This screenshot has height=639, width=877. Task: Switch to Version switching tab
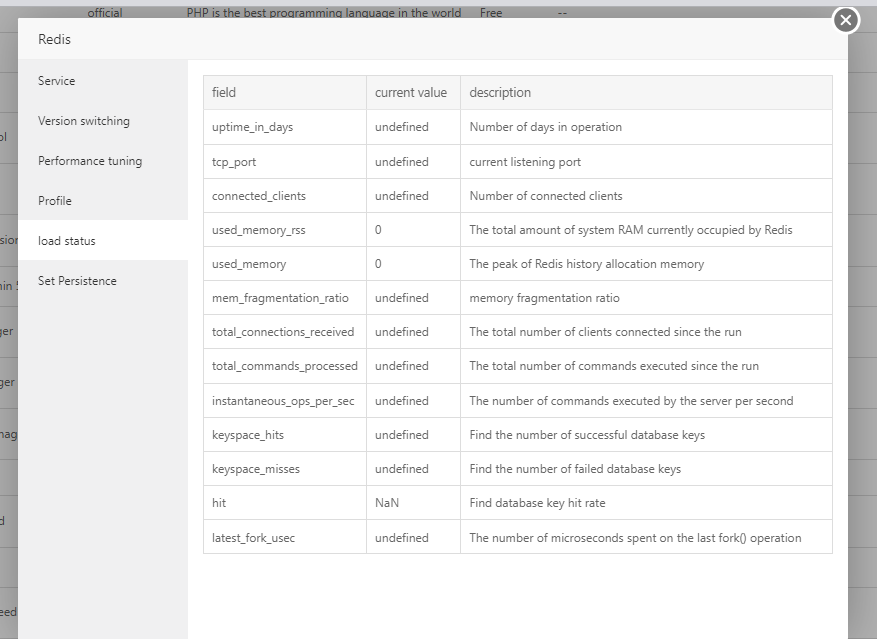pyautogui.click(x=84, y=121)
